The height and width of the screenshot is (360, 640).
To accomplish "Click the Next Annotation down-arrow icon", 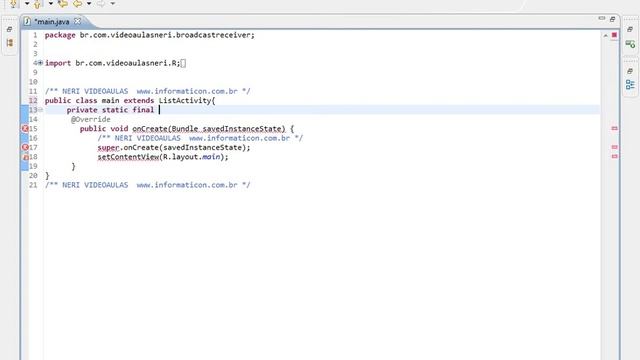I will (x=13, y=4).
